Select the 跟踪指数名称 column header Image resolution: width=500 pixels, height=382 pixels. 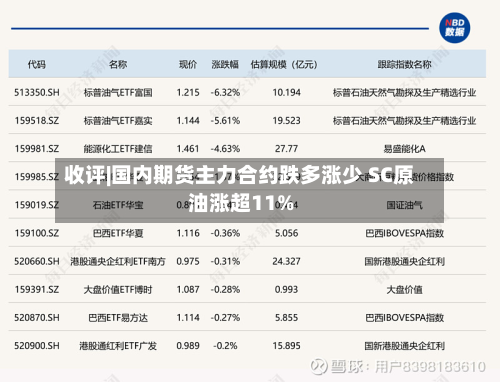[404, 64]
